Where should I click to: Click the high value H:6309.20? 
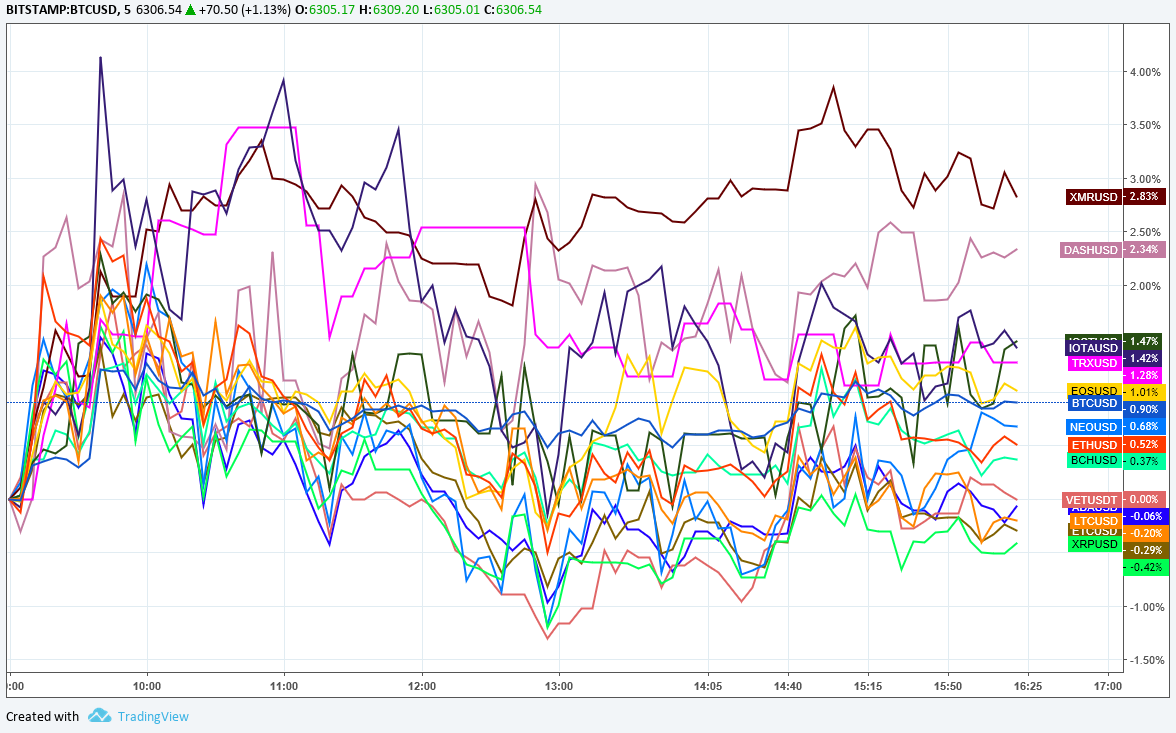(x=388, y=10)
